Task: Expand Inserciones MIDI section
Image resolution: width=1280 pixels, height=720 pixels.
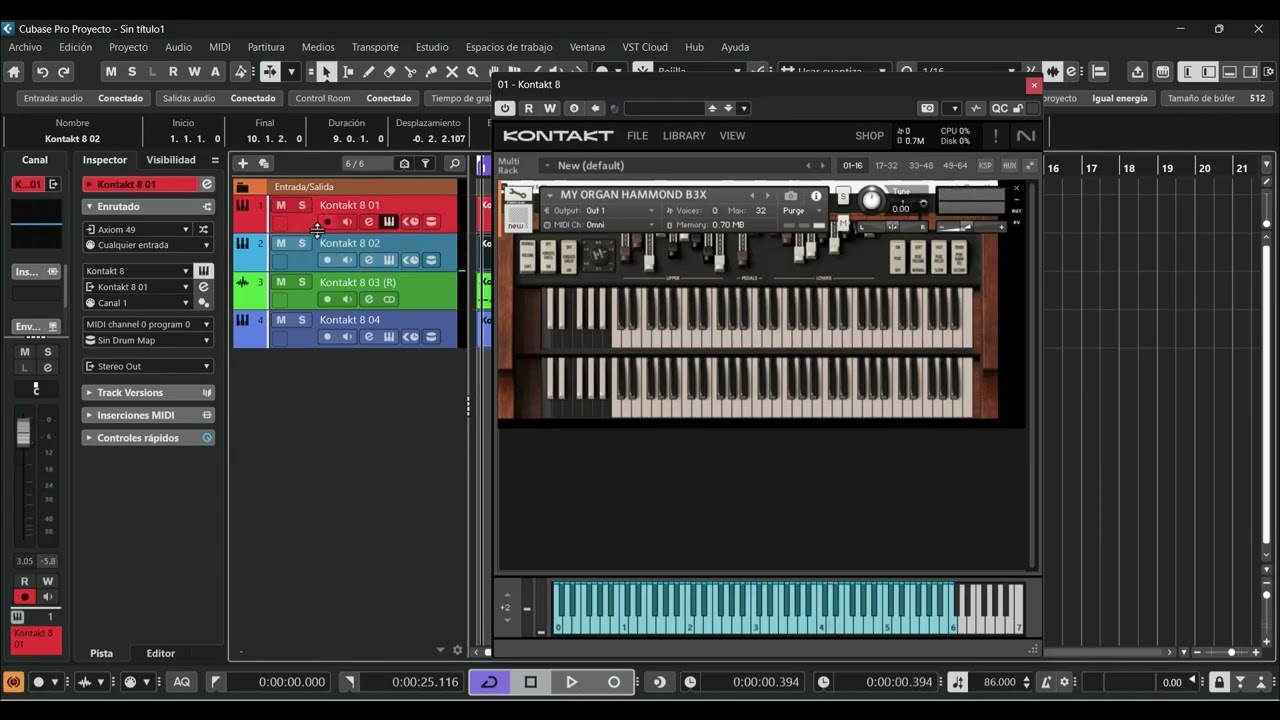Action: pos(148,415)
